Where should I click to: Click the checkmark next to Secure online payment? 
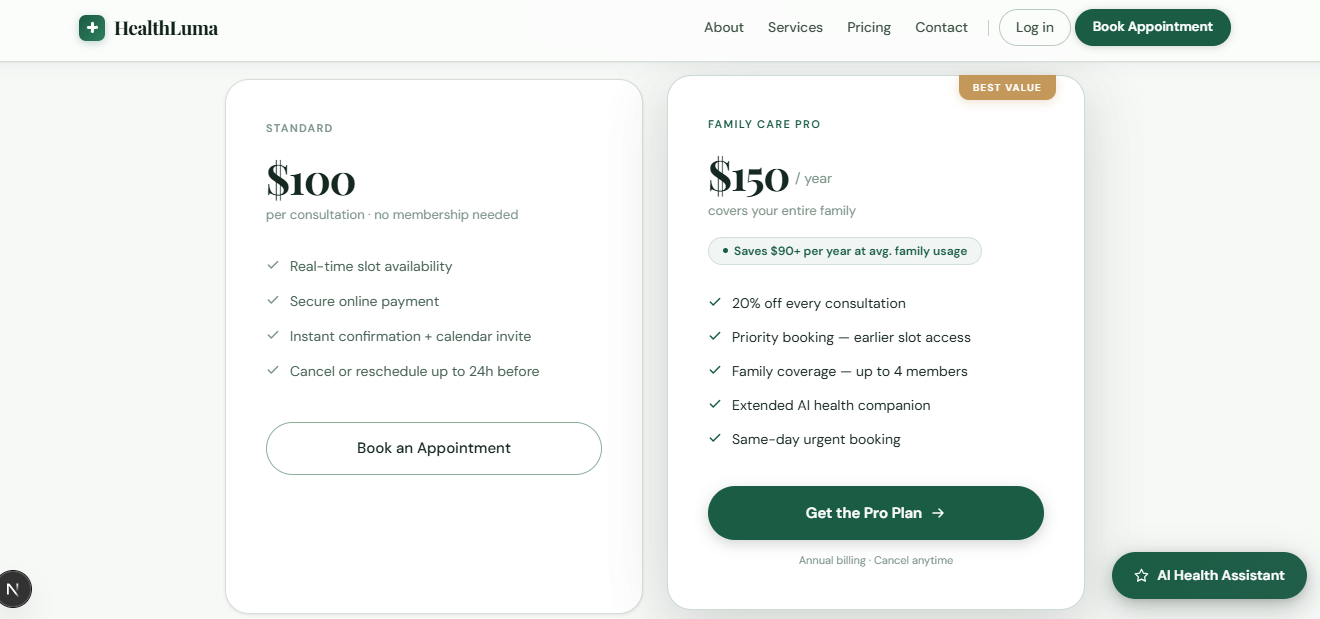273,301
